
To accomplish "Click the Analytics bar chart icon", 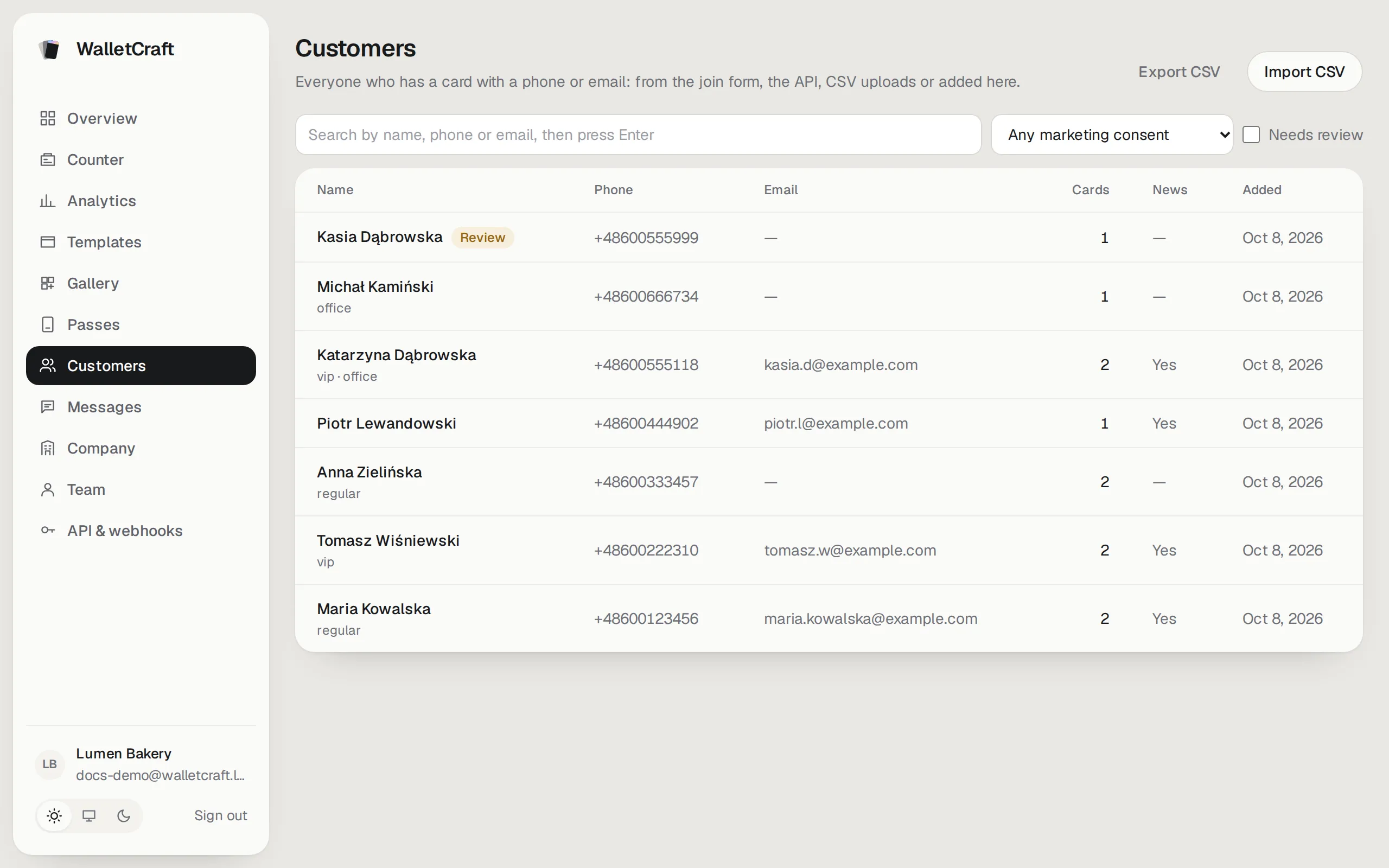I will pyautogui.click(x=48, y=201).
